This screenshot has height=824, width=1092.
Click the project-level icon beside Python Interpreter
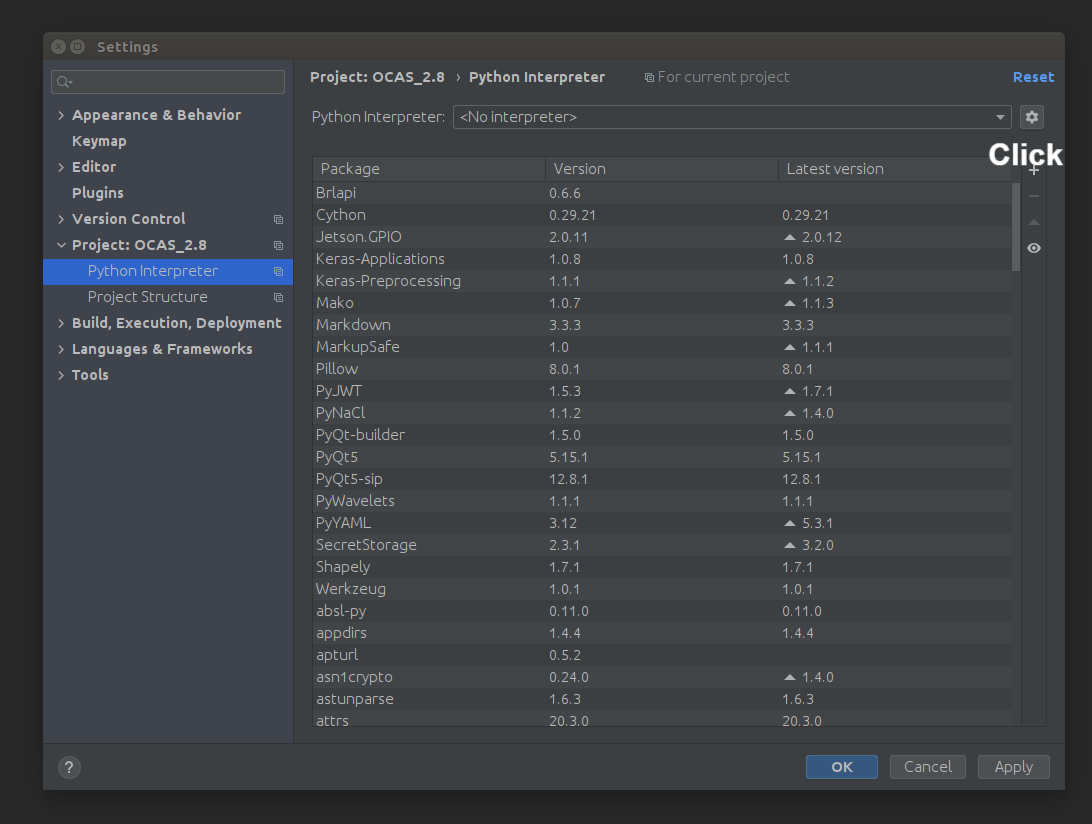click(279, 272)
